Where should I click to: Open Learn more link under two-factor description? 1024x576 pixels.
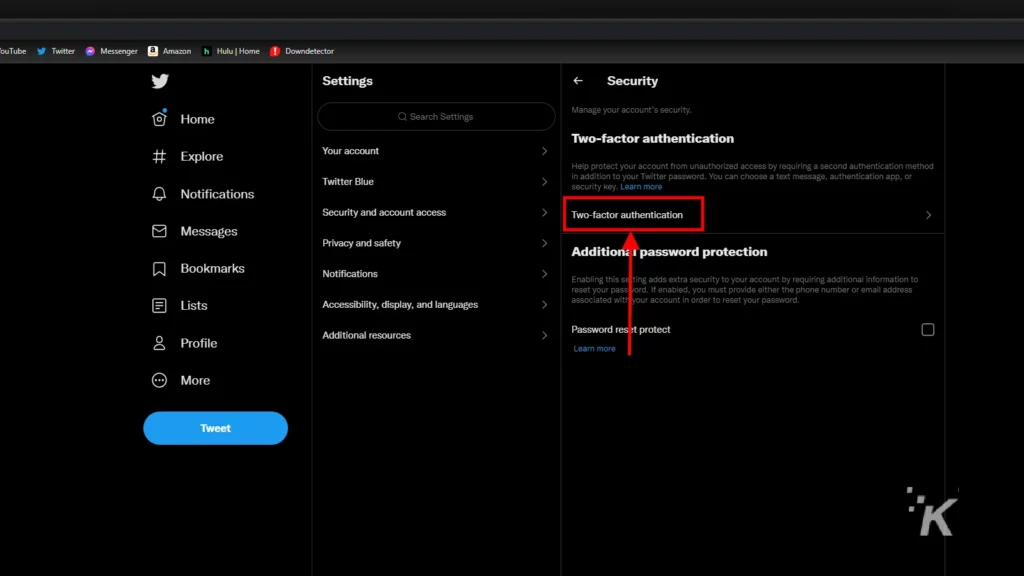641,187
